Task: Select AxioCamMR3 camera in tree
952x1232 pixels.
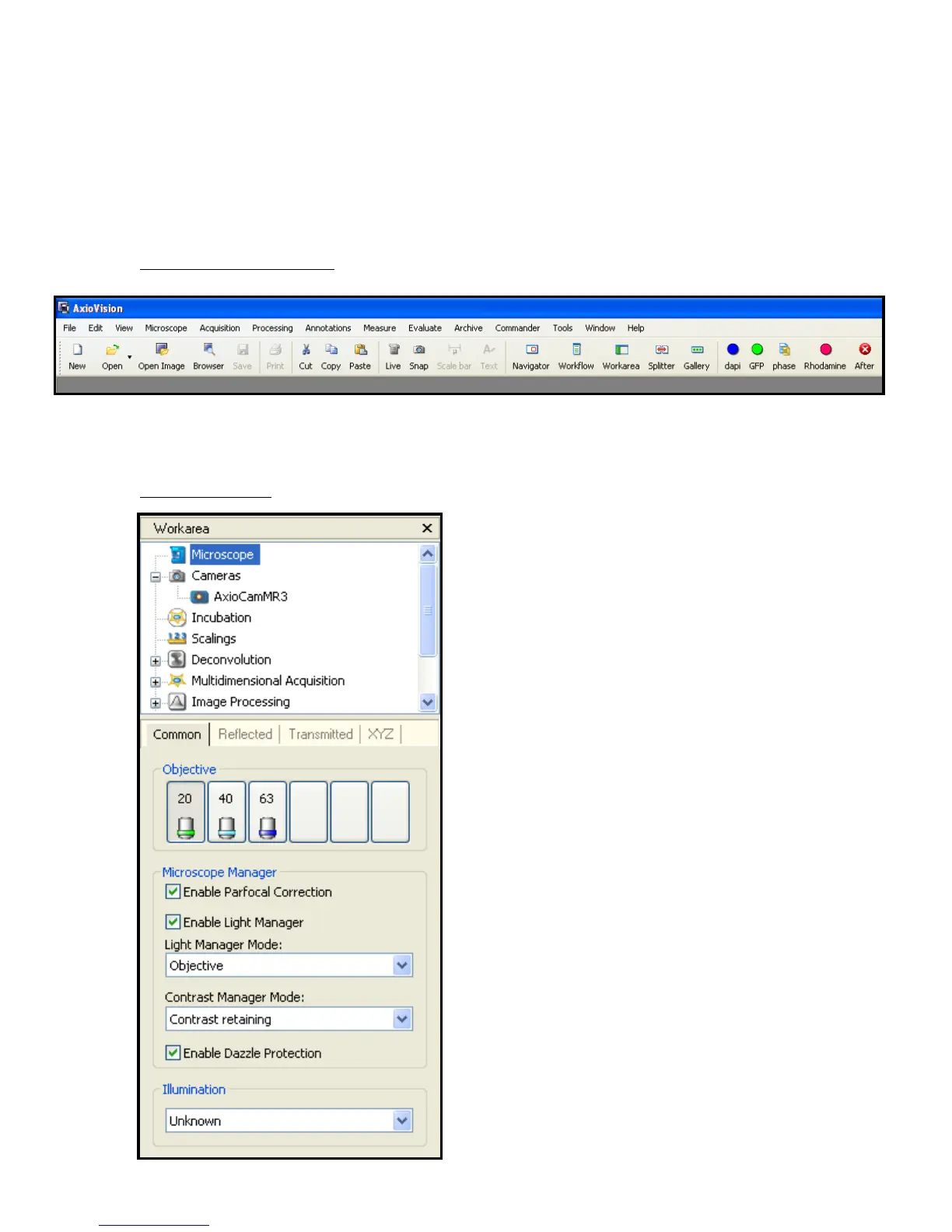Action: click(x=250, y=597)
